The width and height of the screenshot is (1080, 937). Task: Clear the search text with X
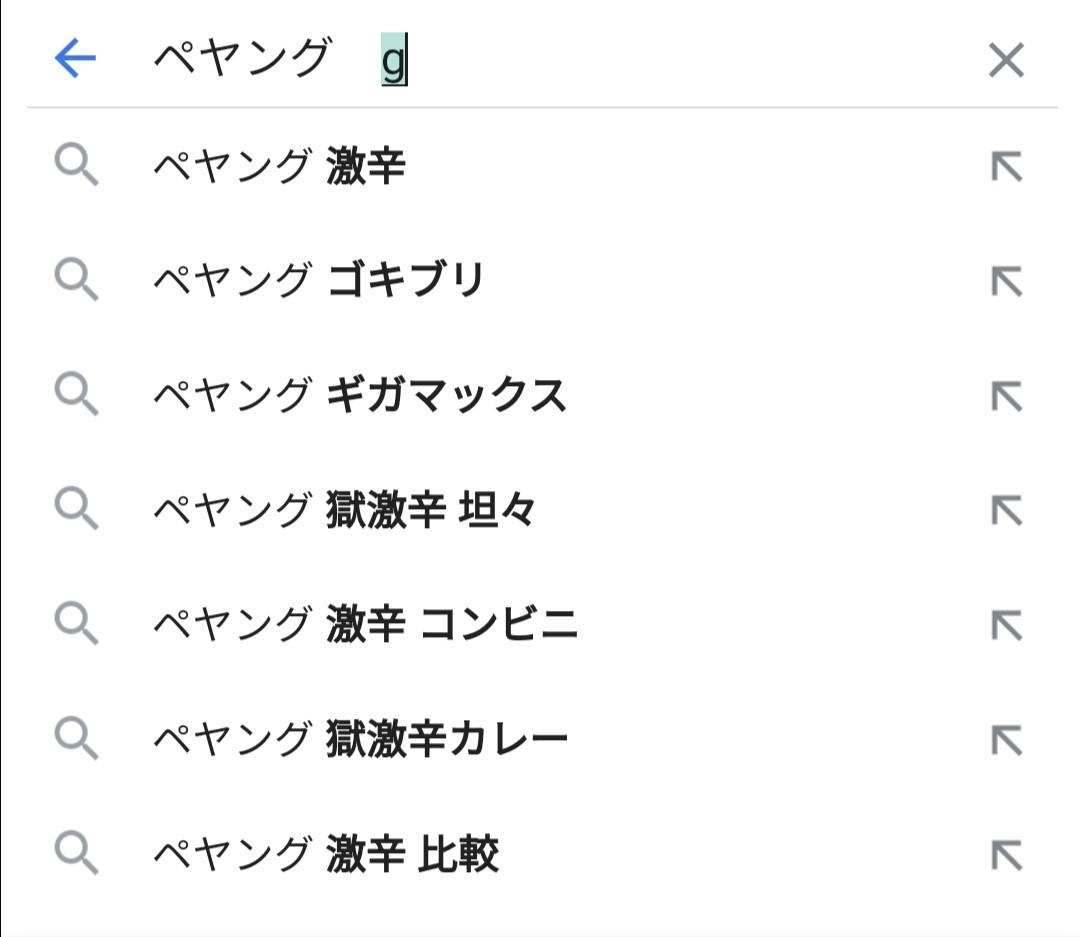tap(1006, 61)
